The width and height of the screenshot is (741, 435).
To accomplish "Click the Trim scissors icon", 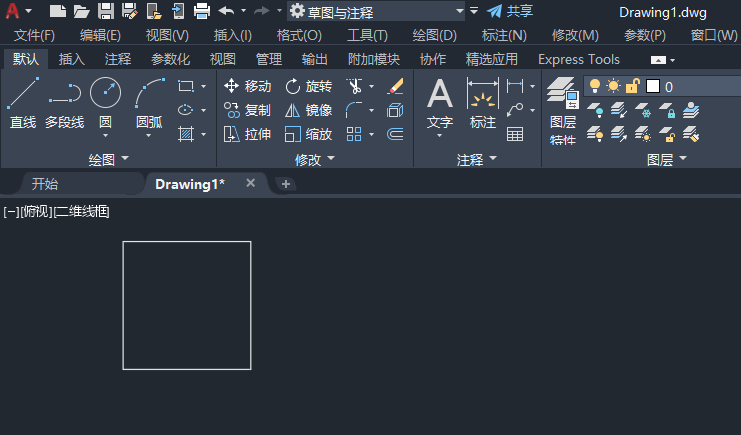I will tap(354, 86).
